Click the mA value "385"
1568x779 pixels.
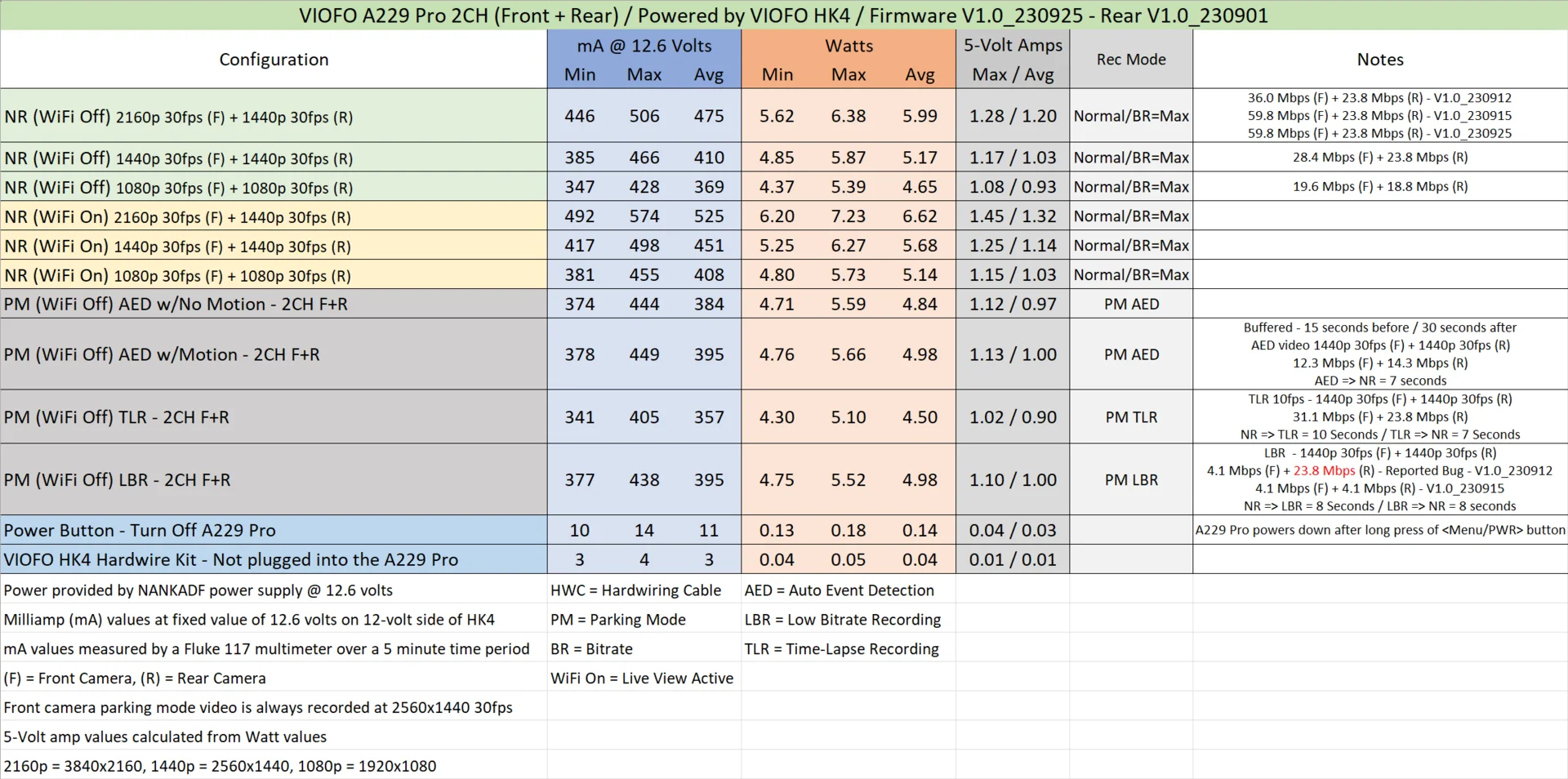pos(580,158)
